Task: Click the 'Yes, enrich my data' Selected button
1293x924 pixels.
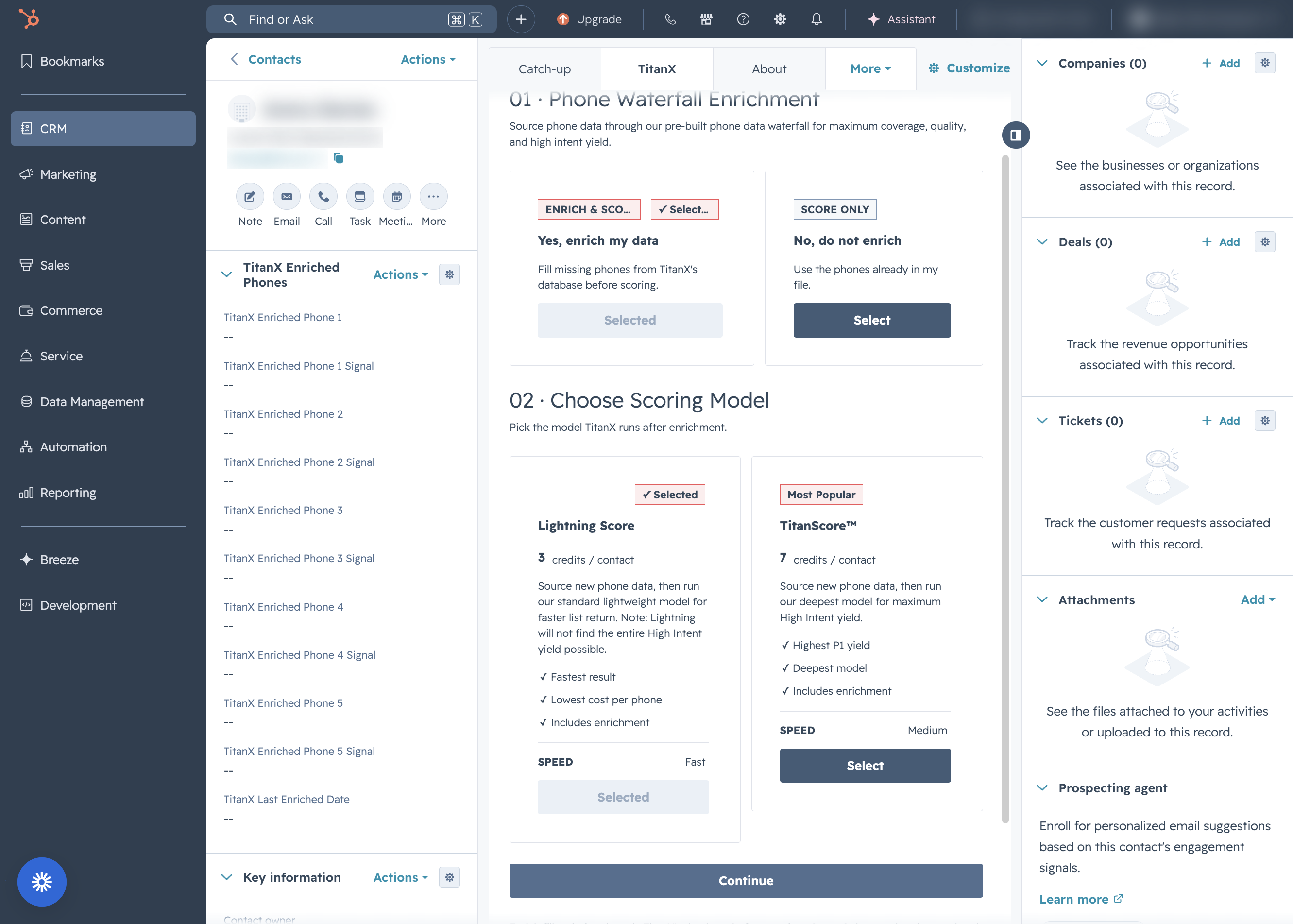Action: tap(629, 320)
